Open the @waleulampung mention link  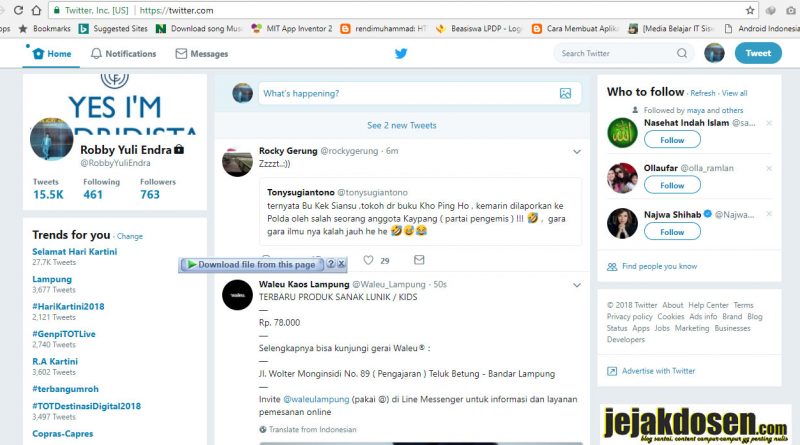coord(316,399)
